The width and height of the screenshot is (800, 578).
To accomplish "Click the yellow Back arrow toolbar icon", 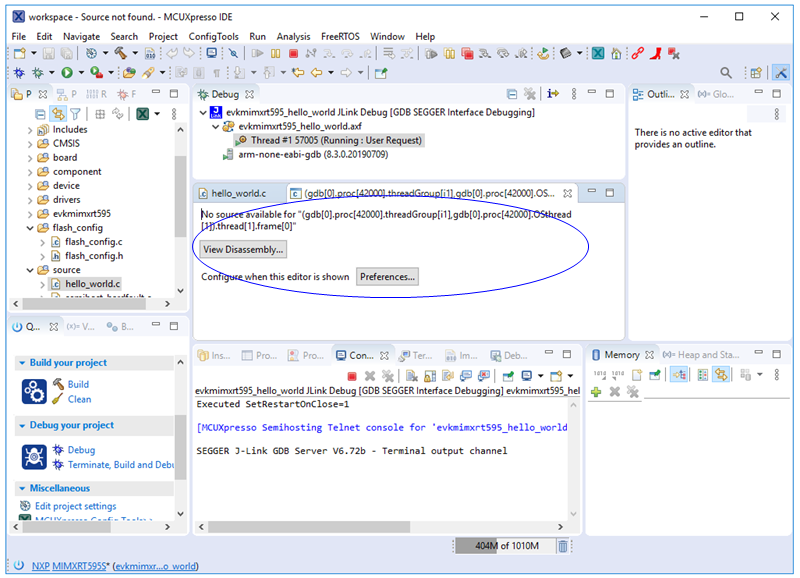I will [316, 73].
